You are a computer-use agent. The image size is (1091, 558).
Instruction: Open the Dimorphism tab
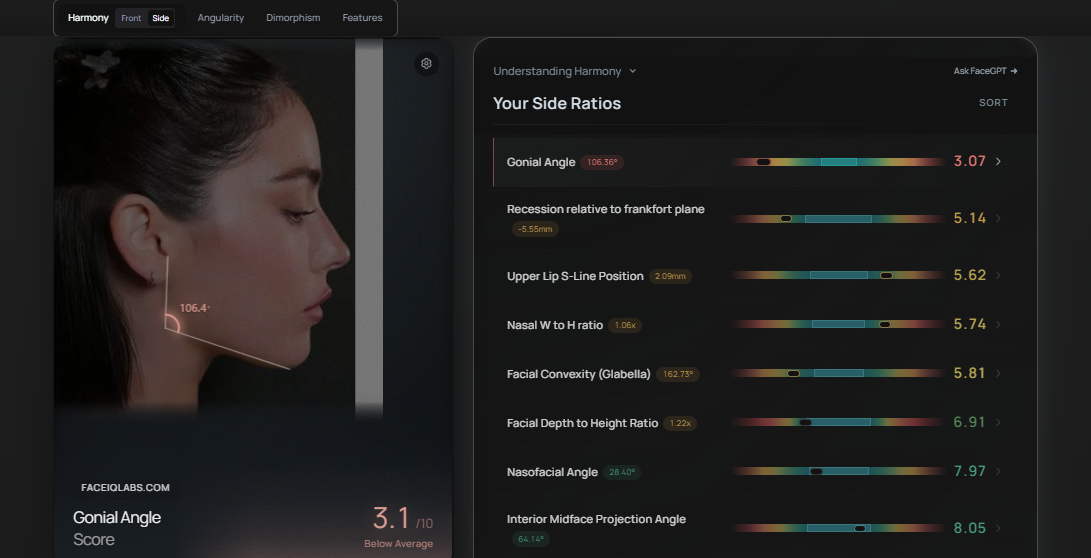click(x=293, y=18)
